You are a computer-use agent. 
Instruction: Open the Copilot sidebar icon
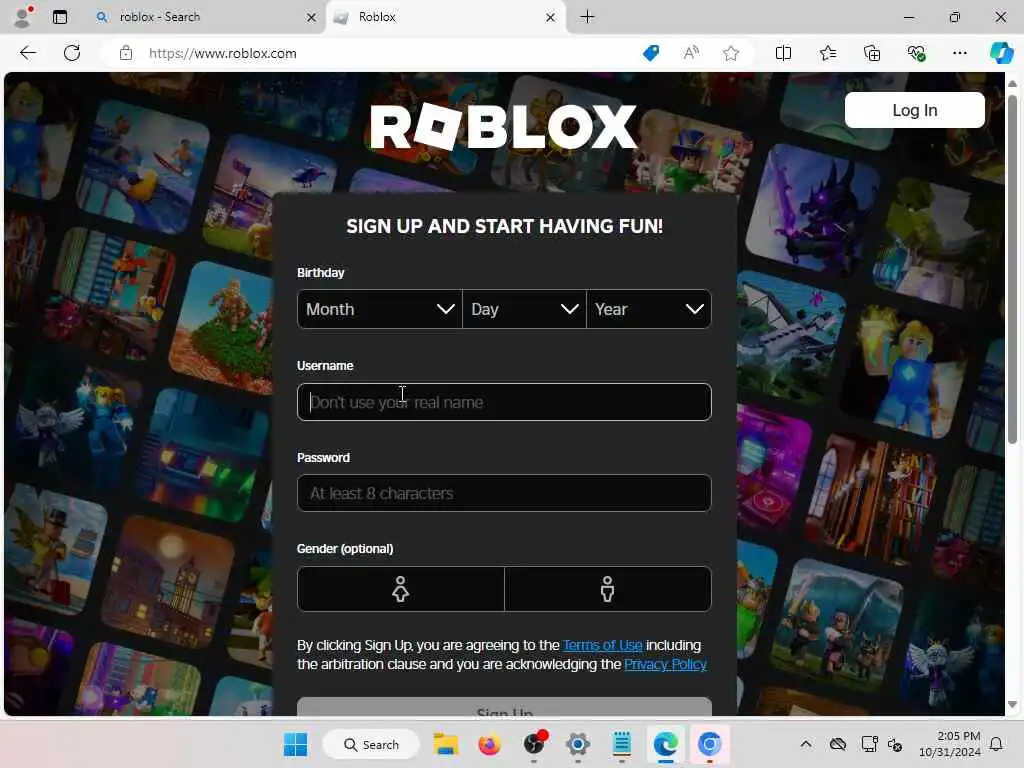(x=1002, y=53)
